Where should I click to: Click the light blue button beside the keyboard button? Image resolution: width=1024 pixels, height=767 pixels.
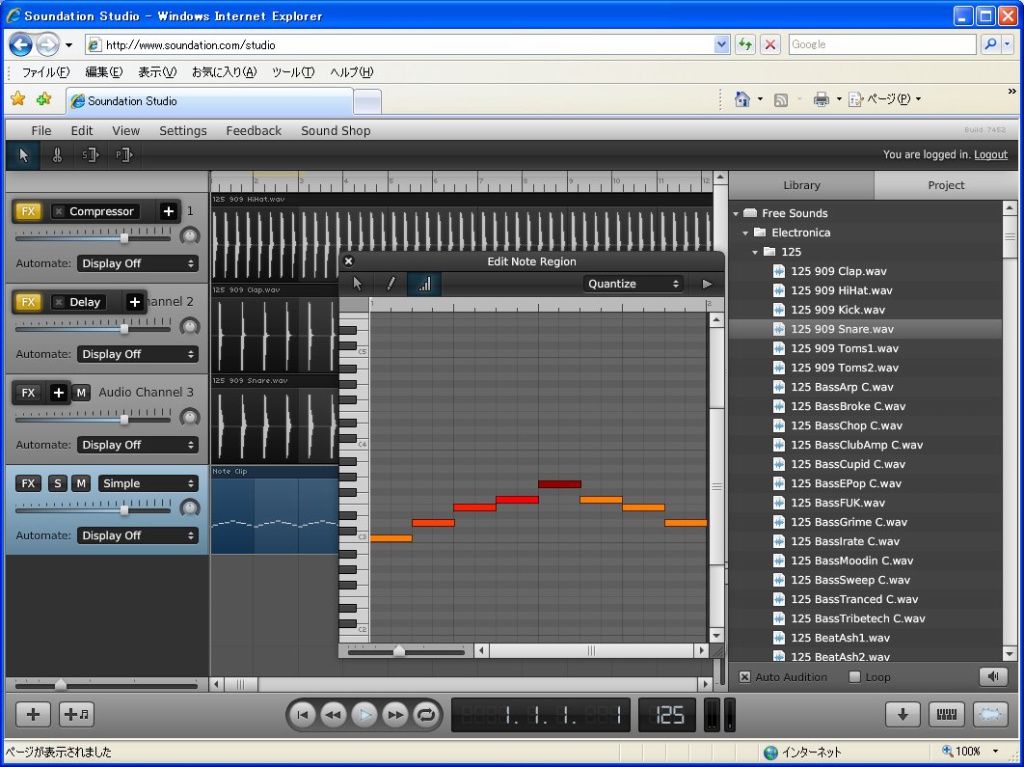(x=991, y=714)
